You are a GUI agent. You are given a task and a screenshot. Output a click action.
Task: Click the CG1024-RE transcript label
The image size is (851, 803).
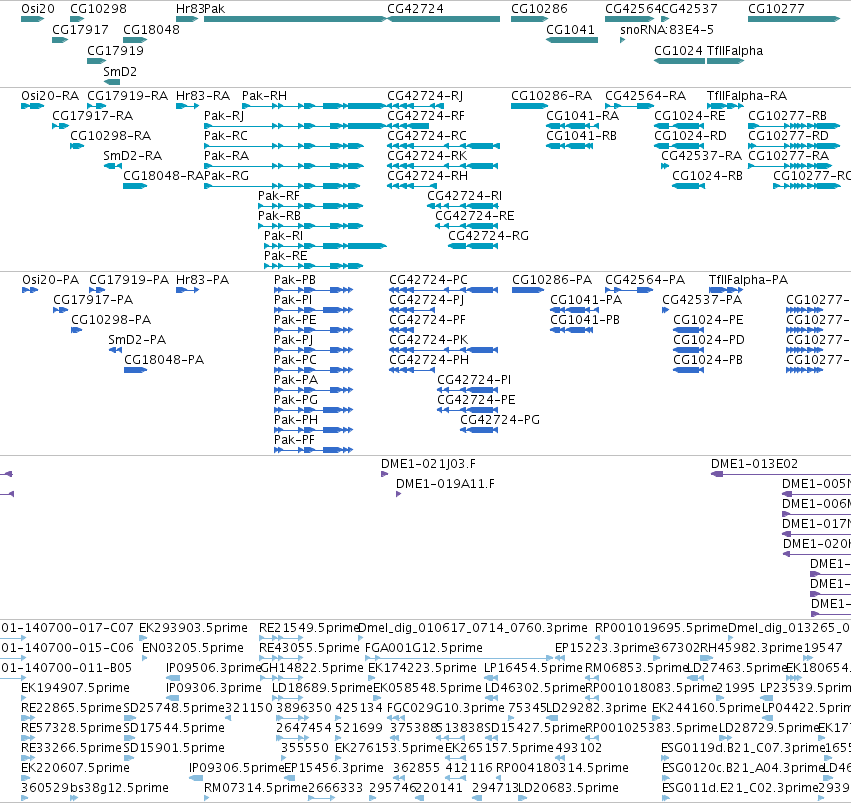coord(690,116)
